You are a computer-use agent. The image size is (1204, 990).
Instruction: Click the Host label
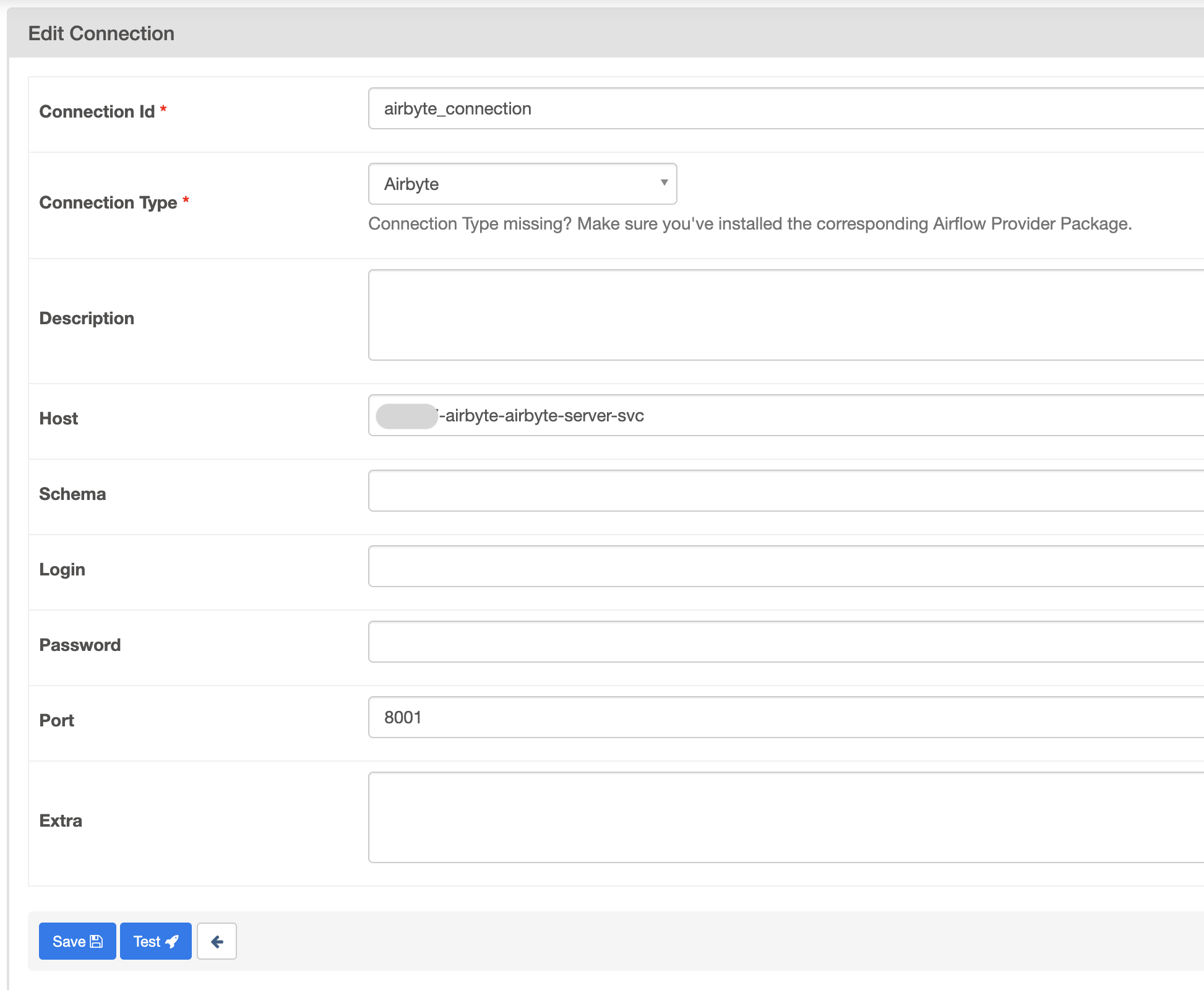point(59,418)
